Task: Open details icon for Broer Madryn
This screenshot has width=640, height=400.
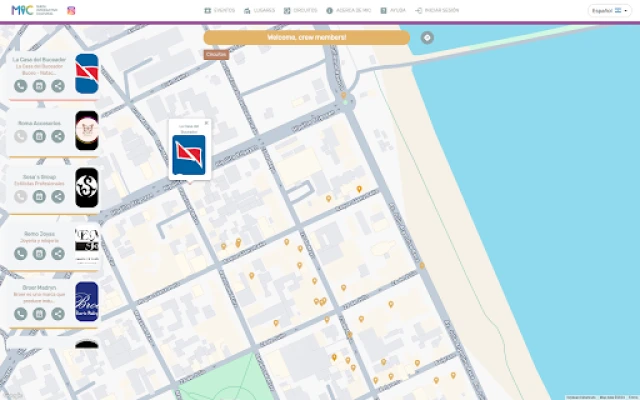Action: point(39,314)
